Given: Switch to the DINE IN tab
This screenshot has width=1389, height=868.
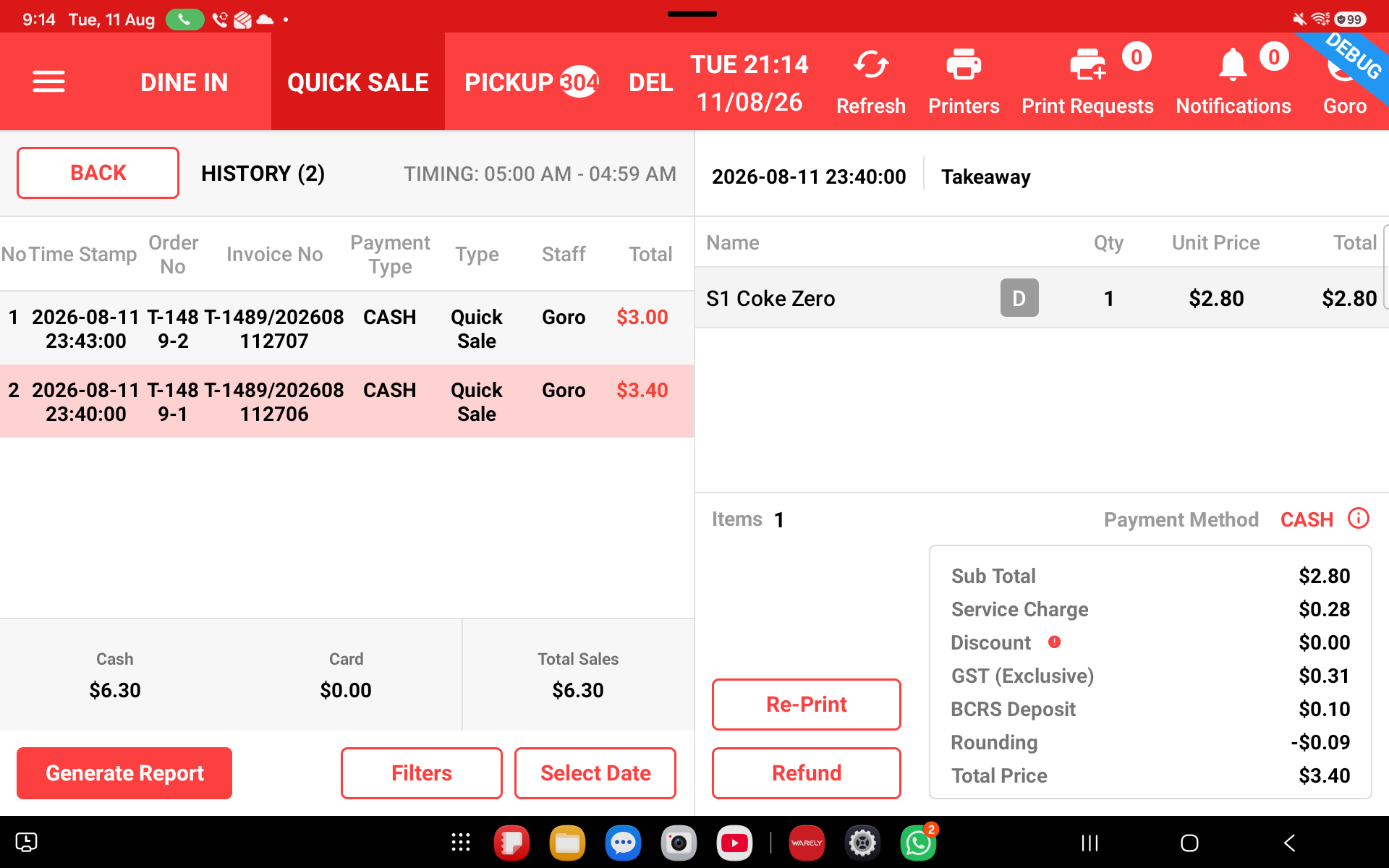Looking at the screenshot, I should (x=184, y=82).
